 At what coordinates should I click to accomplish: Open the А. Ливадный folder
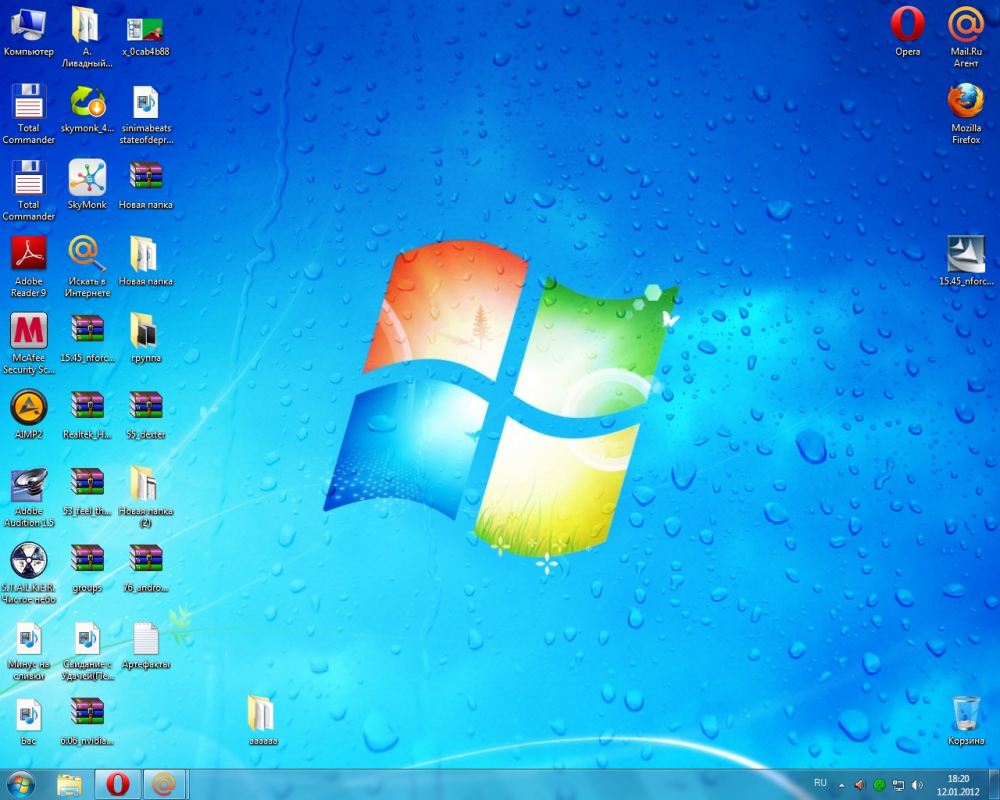(x=87, y=37)
